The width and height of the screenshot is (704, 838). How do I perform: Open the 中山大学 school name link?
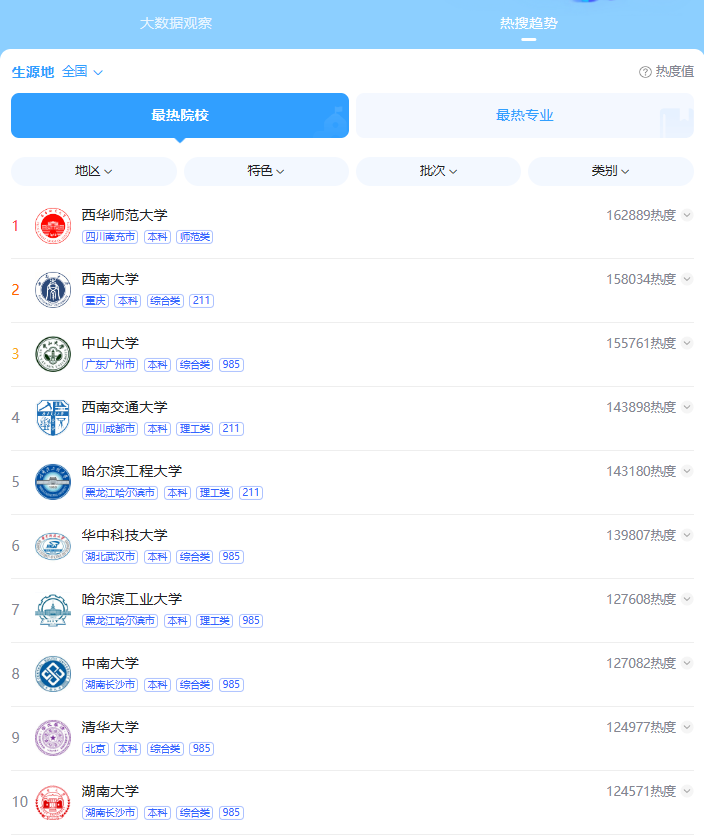tap(110, 343)
